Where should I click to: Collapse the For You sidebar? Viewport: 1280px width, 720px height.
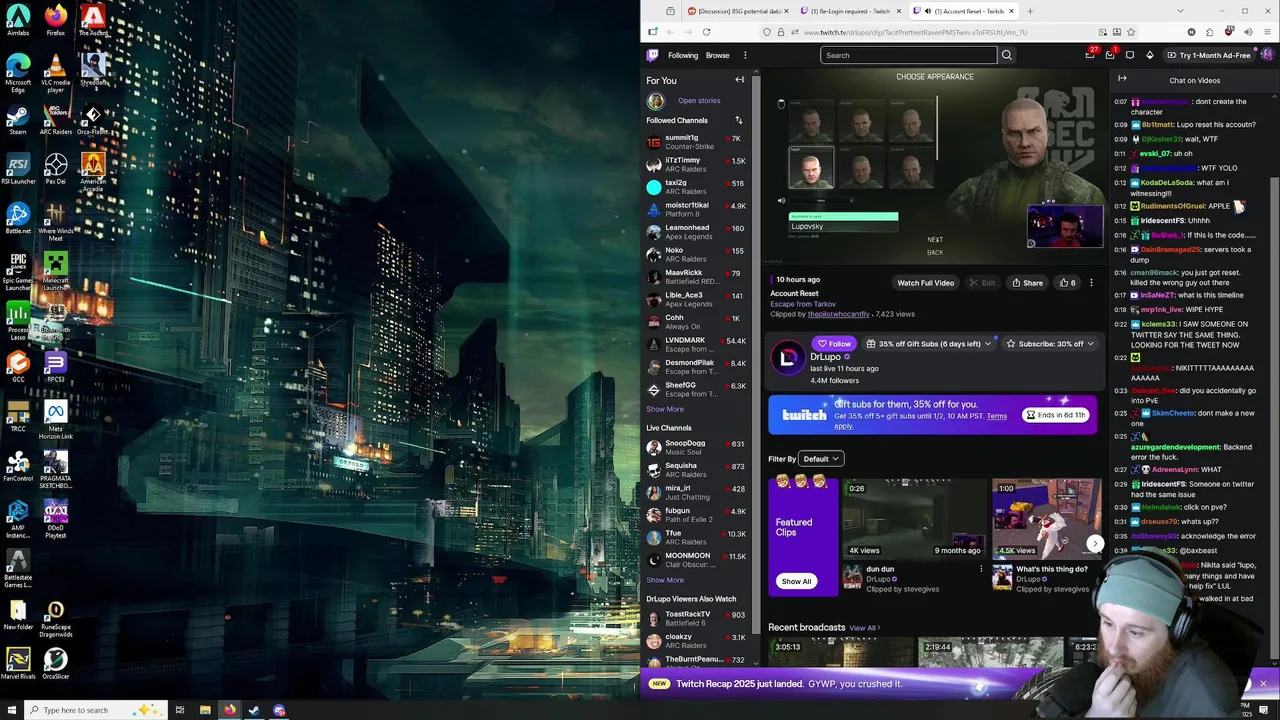pyautogui.click(x=740, y=80)
